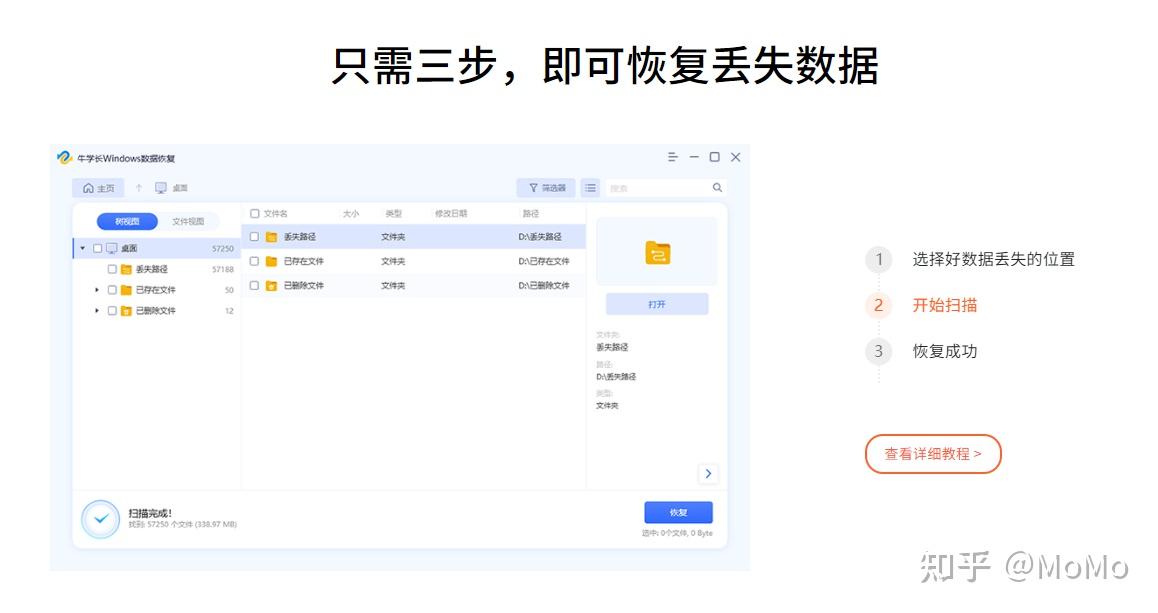Click the blue 恢复 recover button

tap(678, 513)
